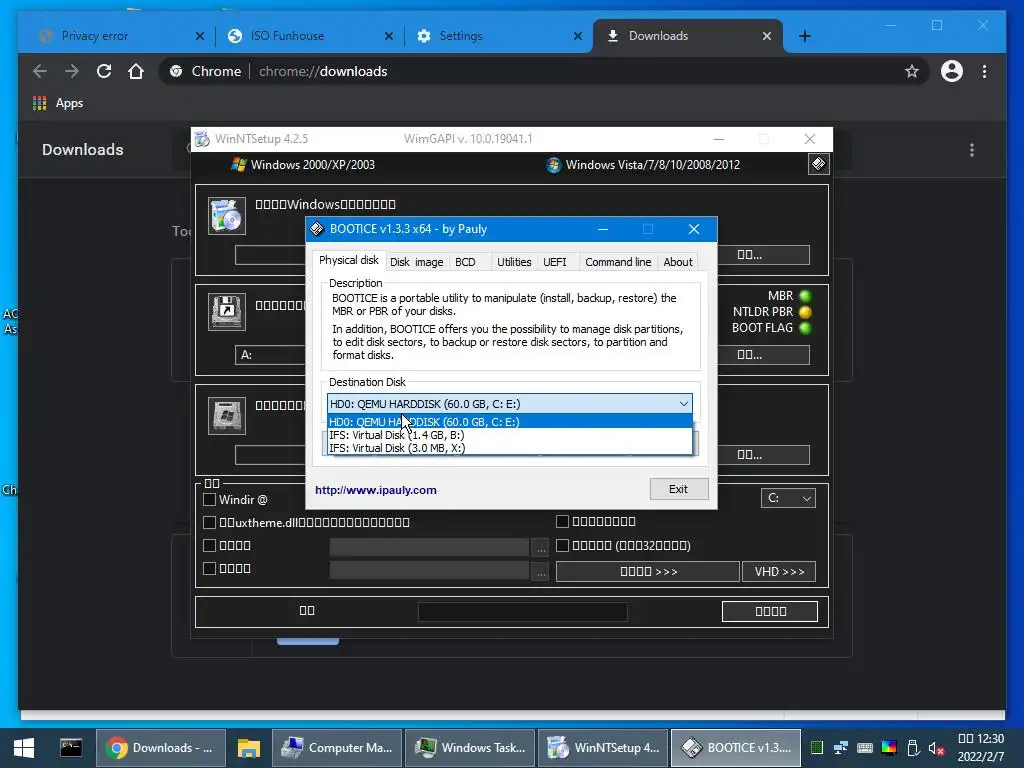
Task: Switch to the Disk image tab
Action: click(x=417, y=262)
